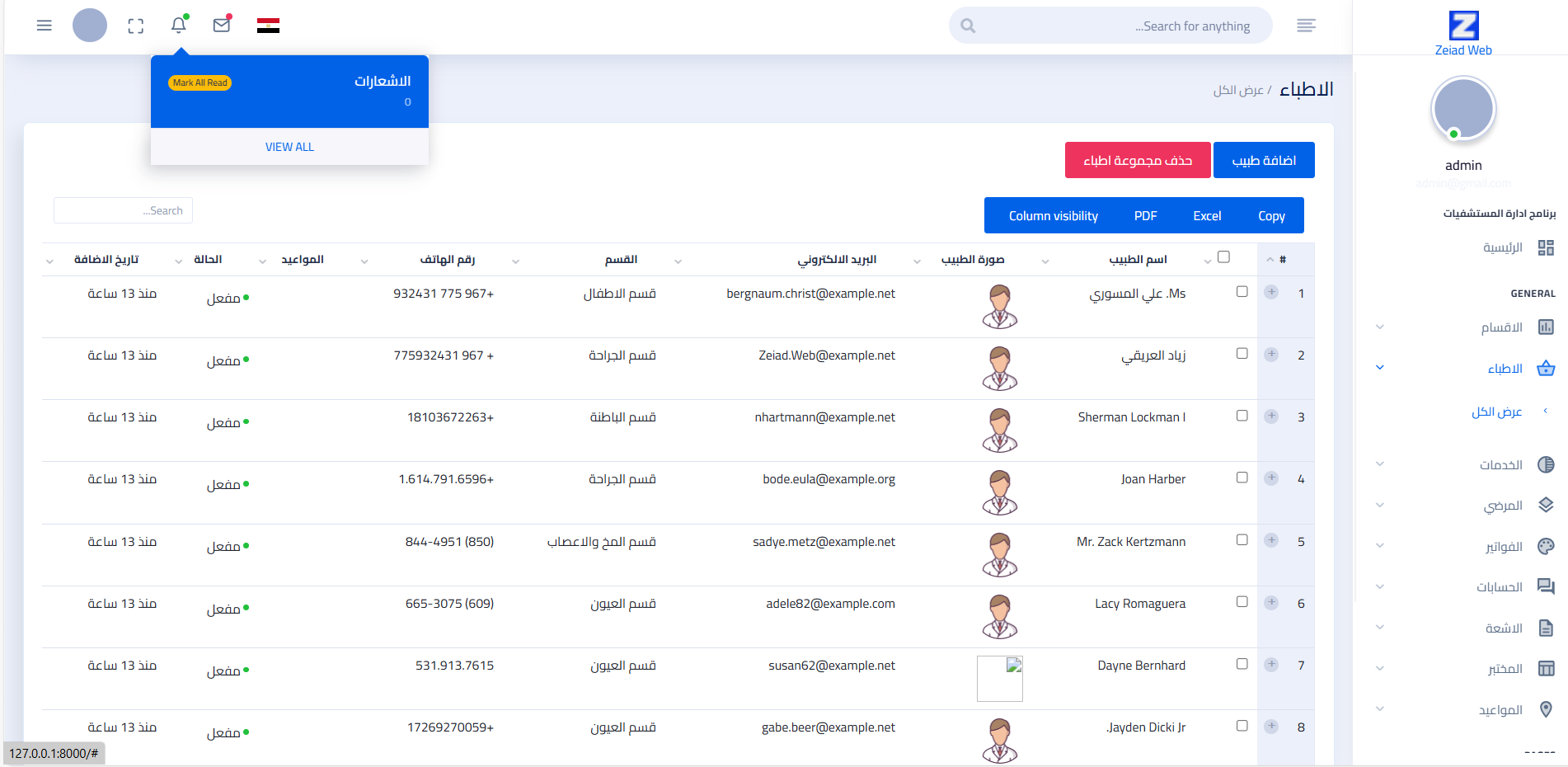Sort by تاريخ الاضافة column header

pos(106,259)
